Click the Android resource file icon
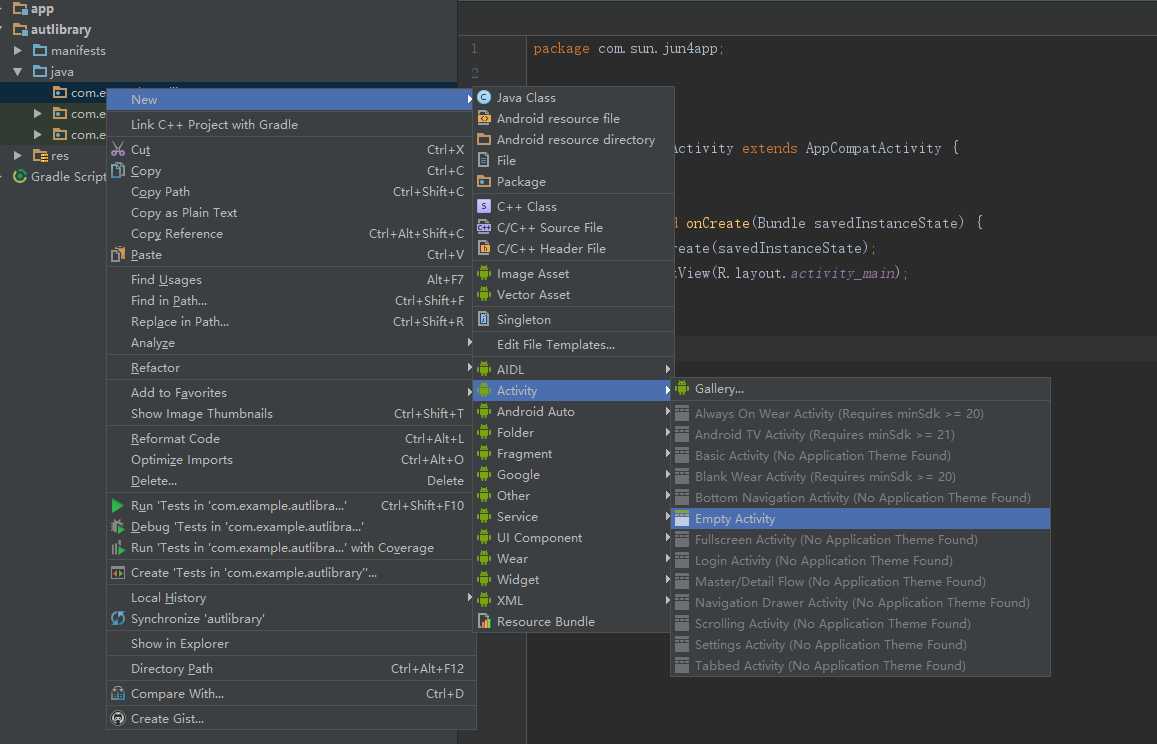The image size is (1157, 744). click(x=484, y=118)
